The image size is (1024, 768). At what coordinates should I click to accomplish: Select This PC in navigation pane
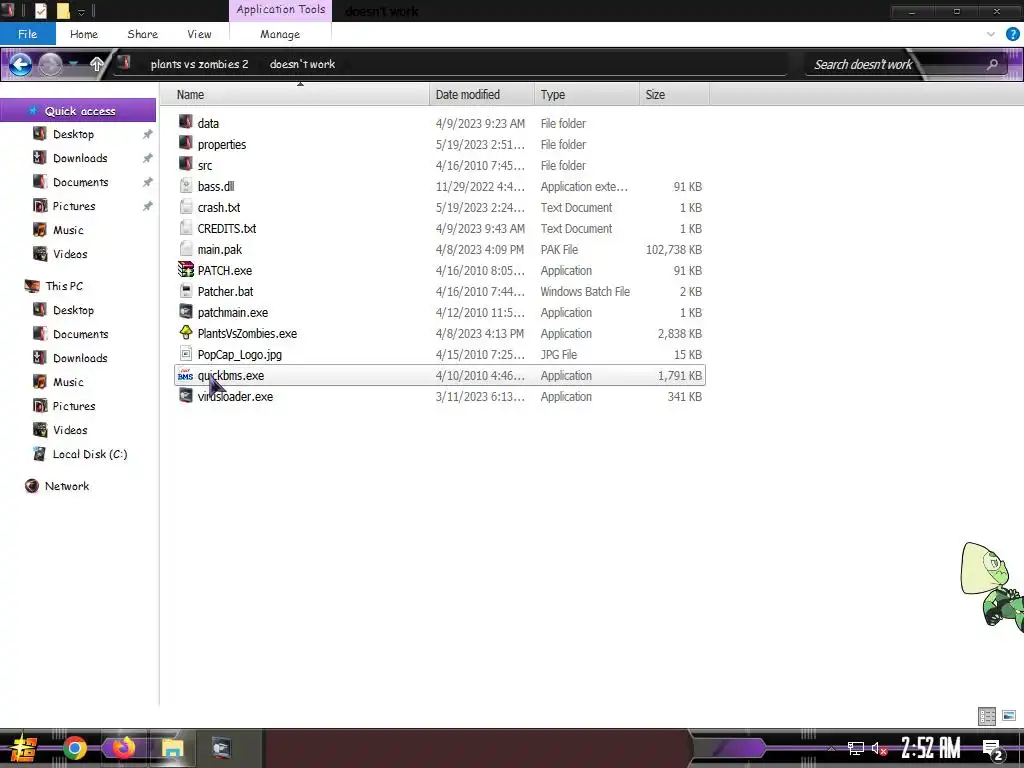(x=64, y=285)
